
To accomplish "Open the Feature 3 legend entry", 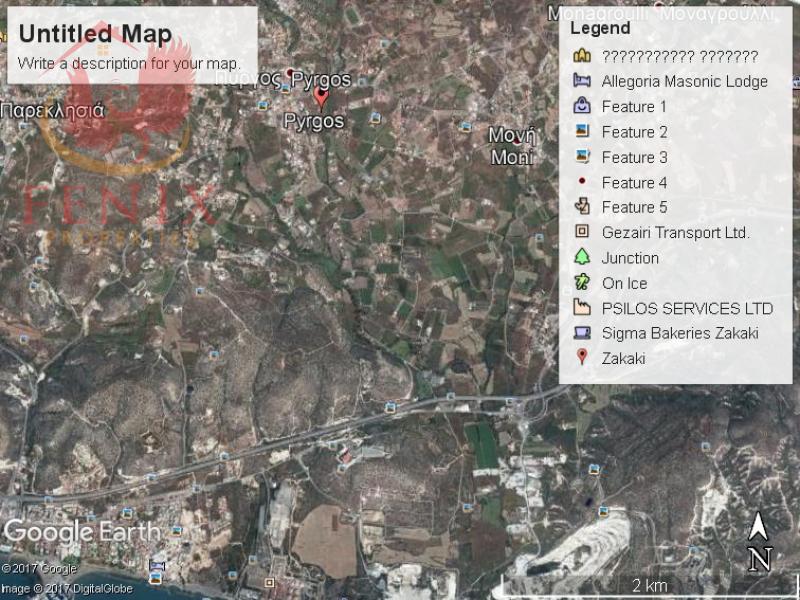I will 634,157.
